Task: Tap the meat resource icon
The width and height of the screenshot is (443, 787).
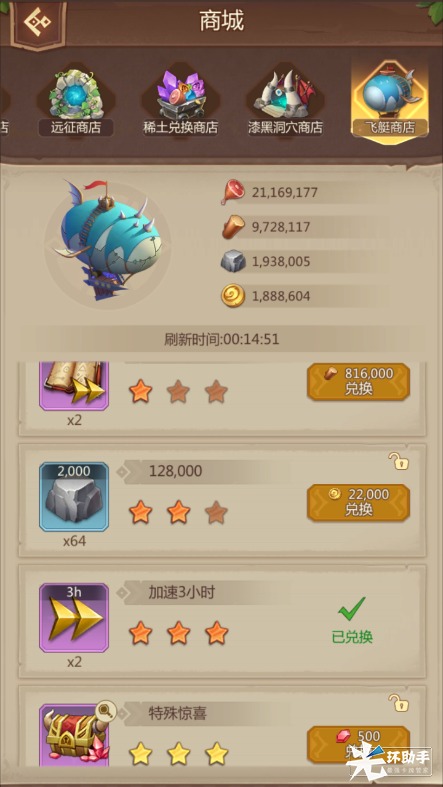Action: 233,193
